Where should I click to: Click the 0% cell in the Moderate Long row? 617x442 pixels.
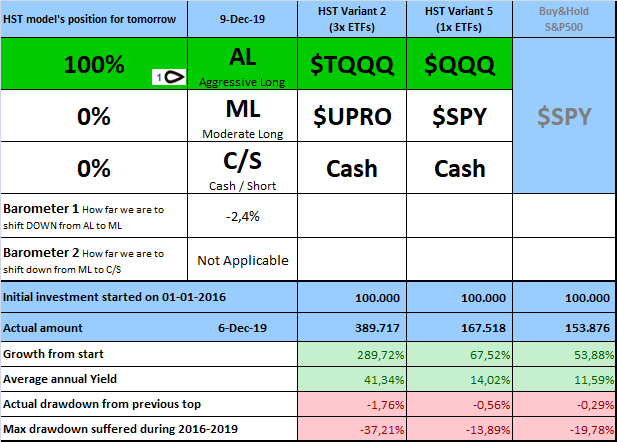click(94, 116)
